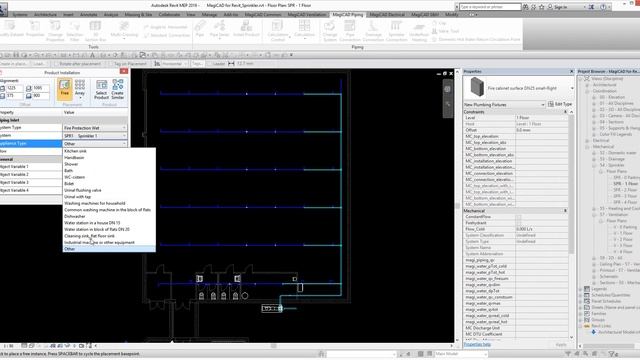Open Pipe Connection ribbon tool

coord(350,31)
